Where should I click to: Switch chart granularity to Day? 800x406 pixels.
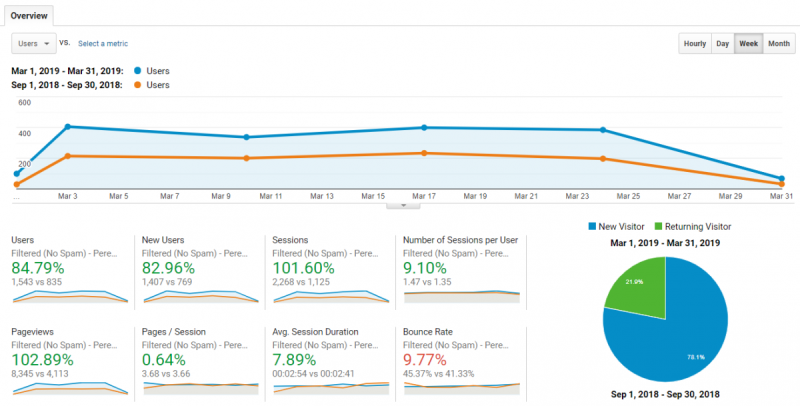point(722,44)
